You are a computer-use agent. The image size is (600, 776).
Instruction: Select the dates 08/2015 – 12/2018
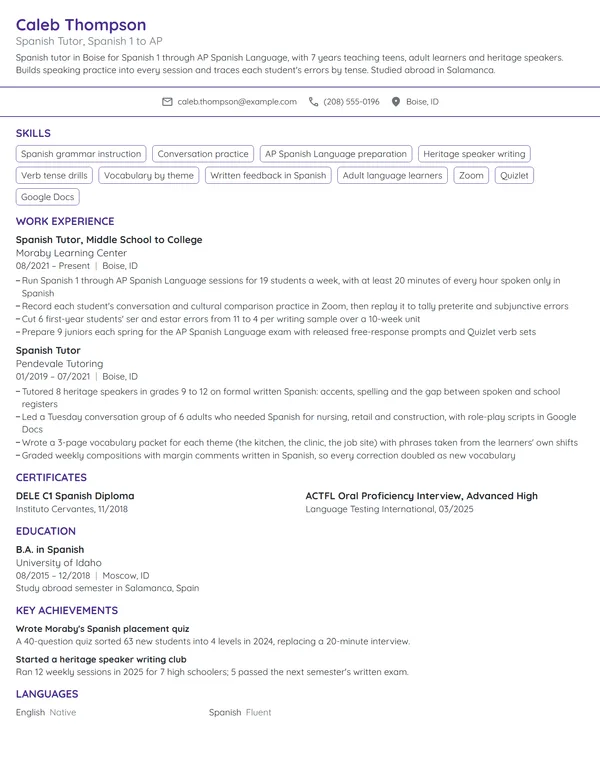(x=53, y=576)
